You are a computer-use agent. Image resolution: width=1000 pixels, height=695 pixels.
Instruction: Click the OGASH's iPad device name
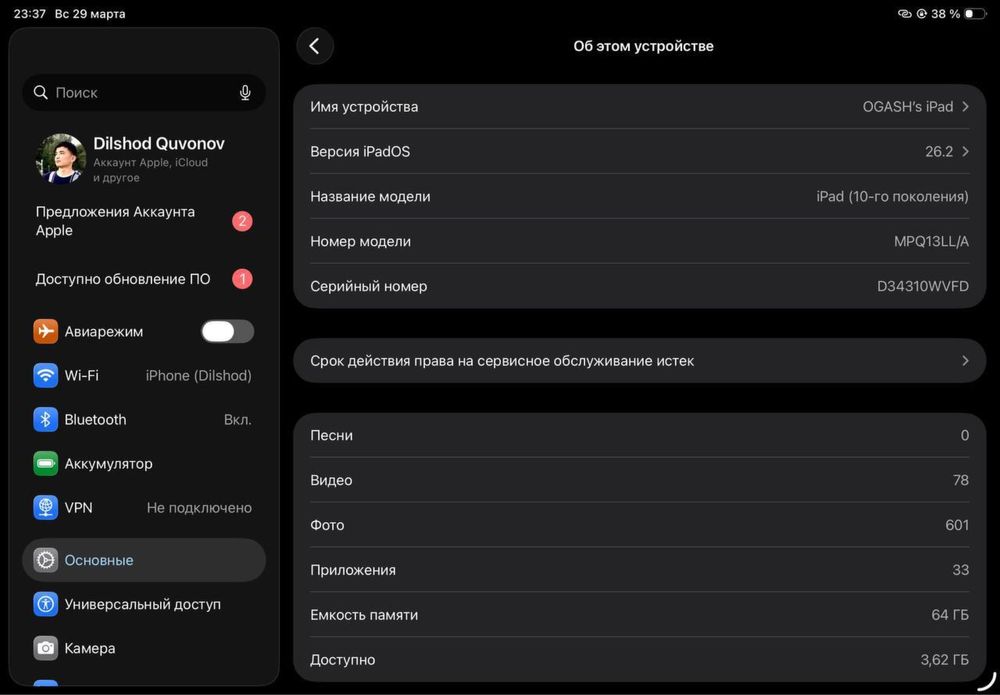pos(908,106)
